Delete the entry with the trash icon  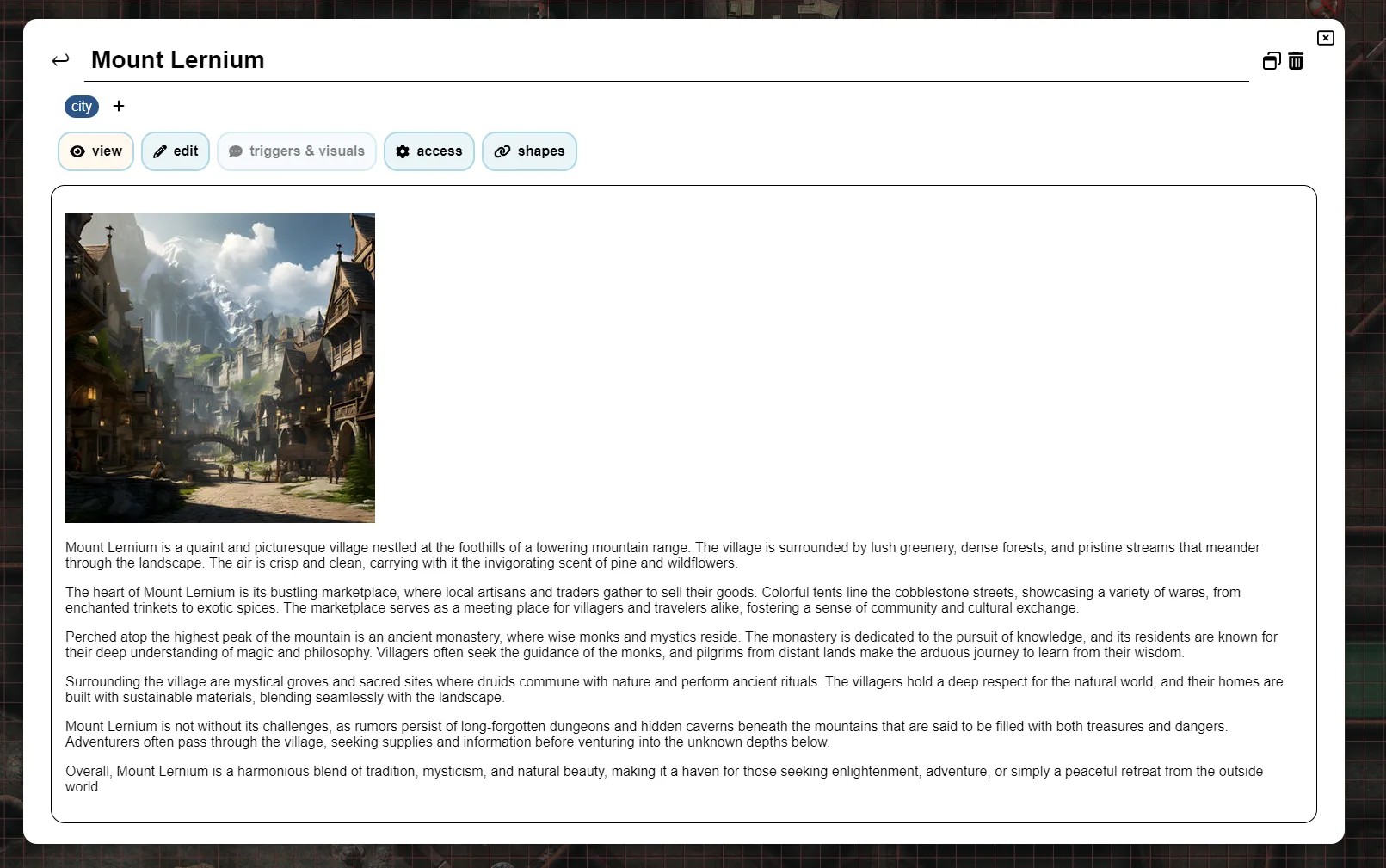coord(1296,61)
